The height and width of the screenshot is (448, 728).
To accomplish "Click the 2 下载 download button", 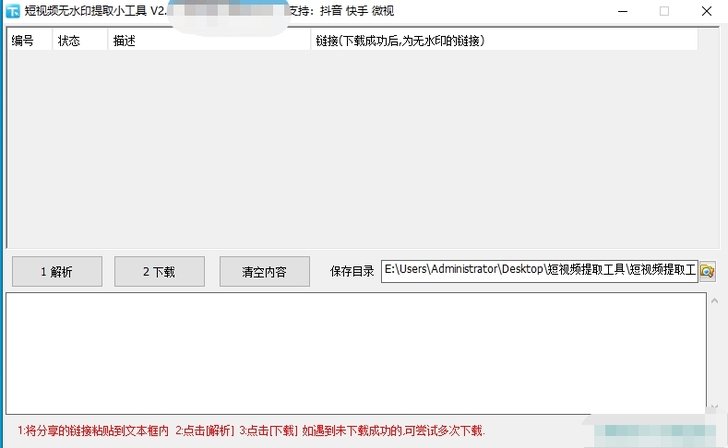I will click(159, 272).
